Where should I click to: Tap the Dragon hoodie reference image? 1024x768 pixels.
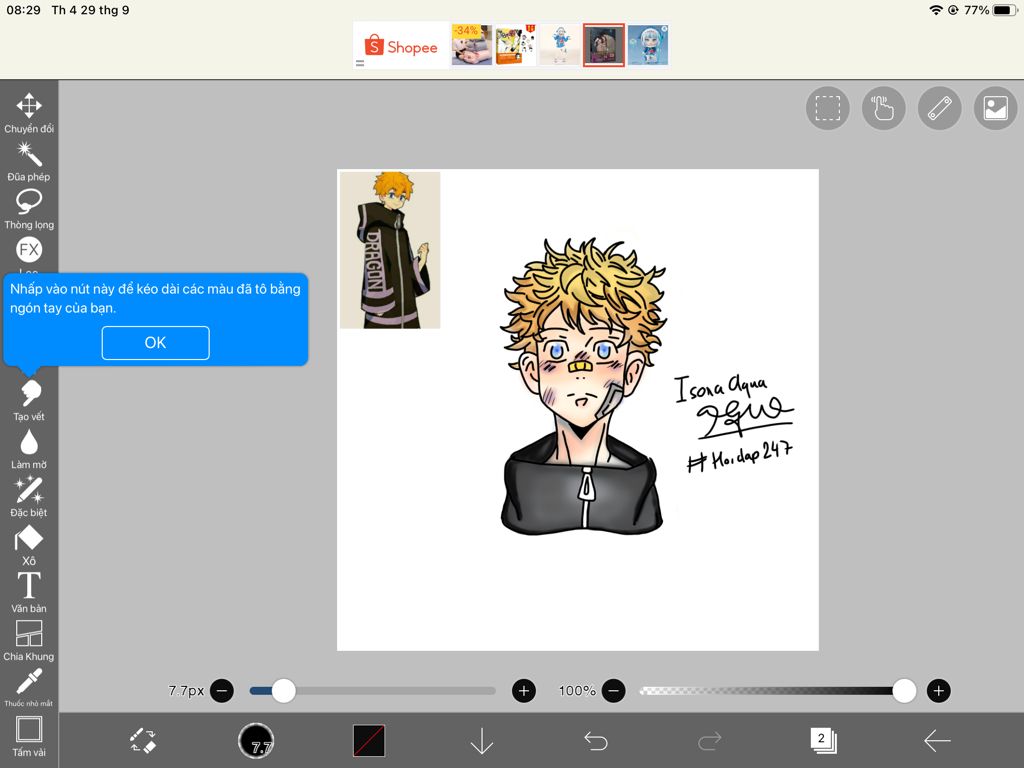[390, 250]
